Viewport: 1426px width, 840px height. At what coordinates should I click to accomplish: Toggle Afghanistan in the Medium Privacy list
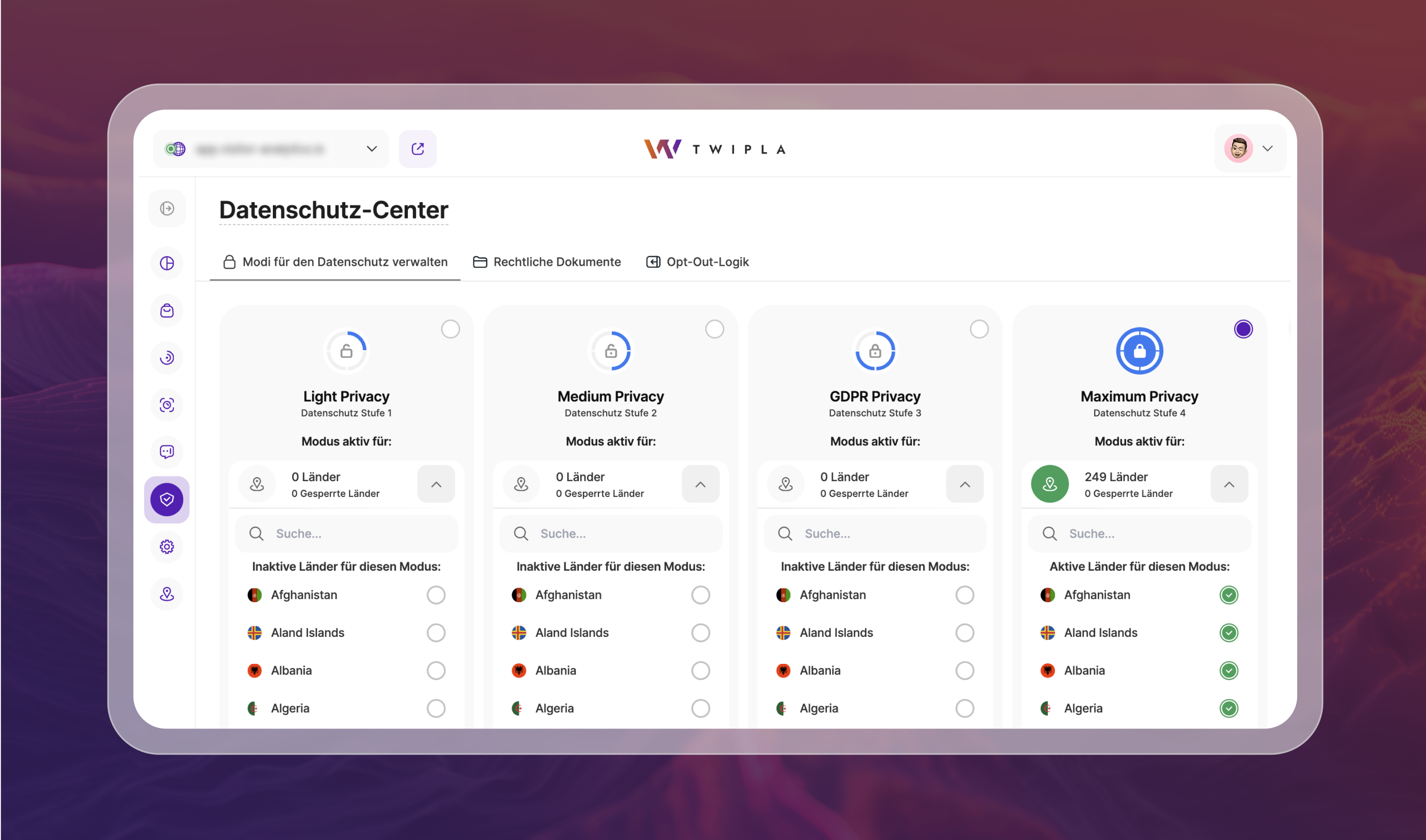tap(701, 595)
